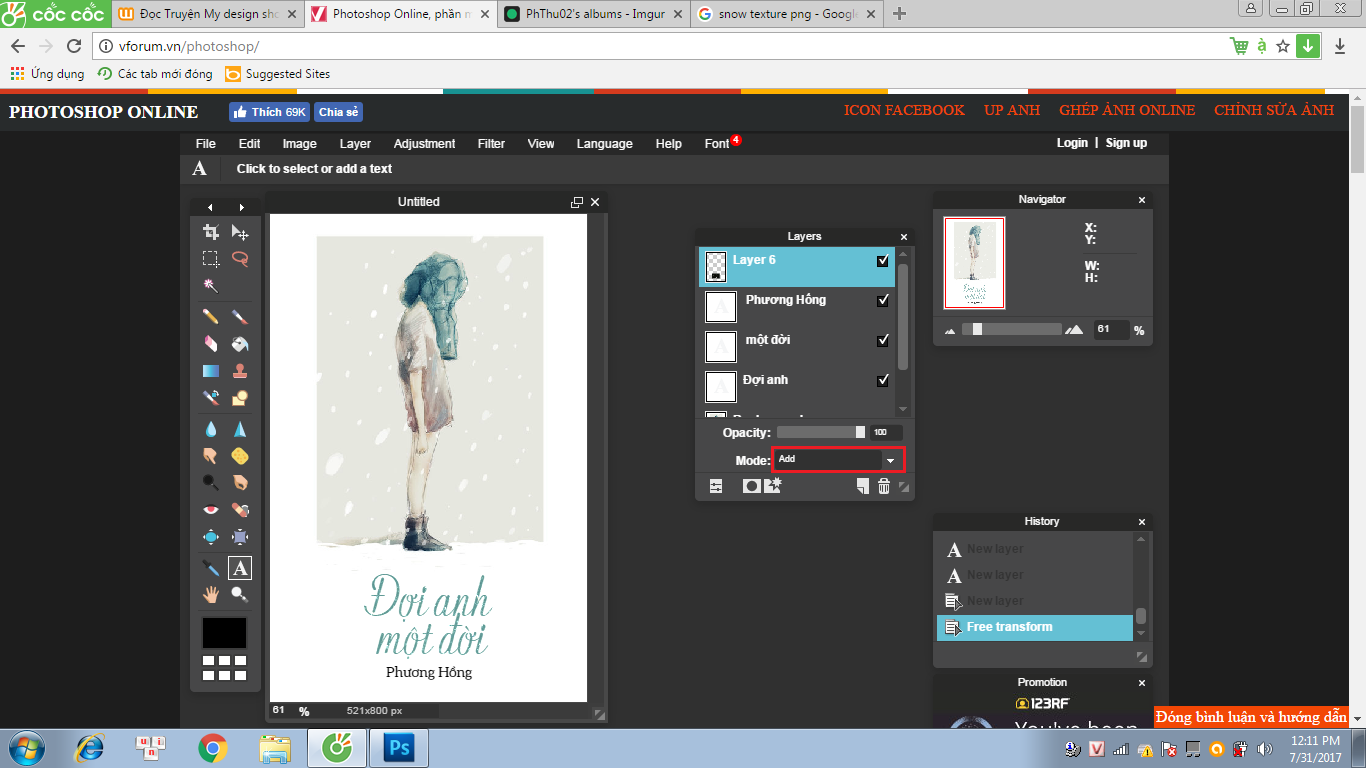1366x768 pixels.
Task: Select the Smudge tool
Action: pos(211,456)
